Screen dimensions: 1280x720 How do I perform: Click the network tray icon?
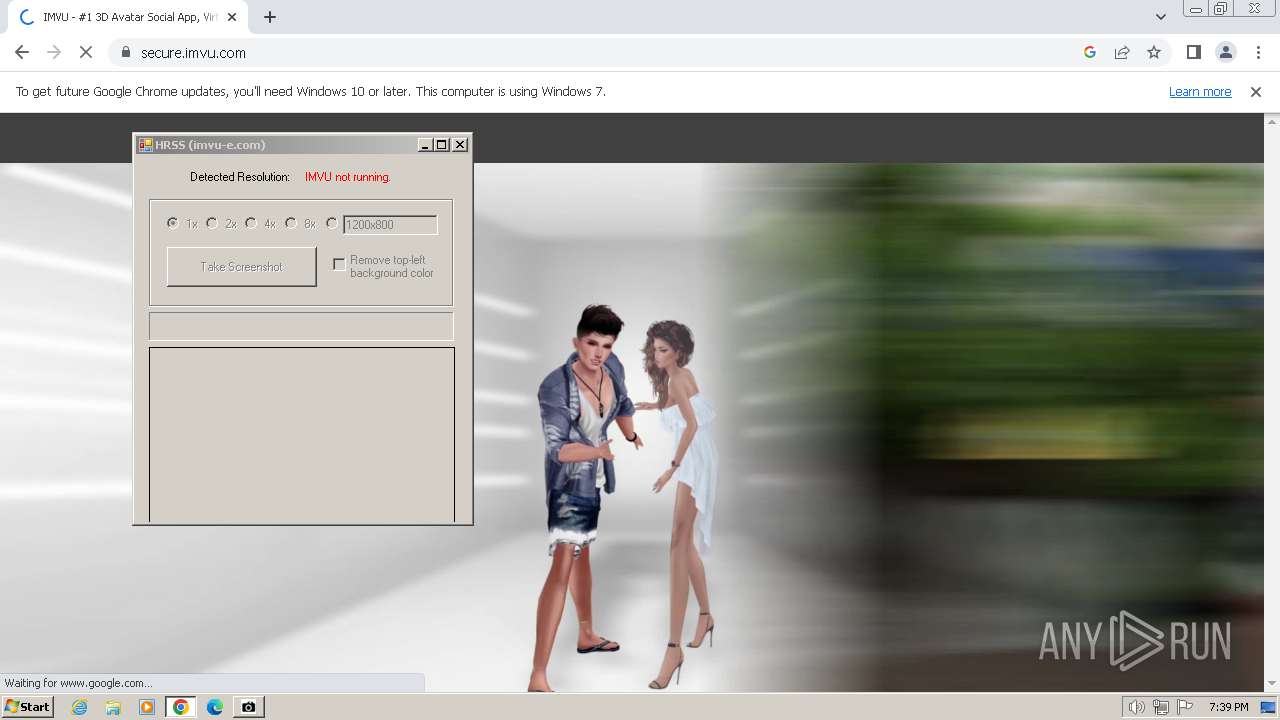(x=1161, y=707)
